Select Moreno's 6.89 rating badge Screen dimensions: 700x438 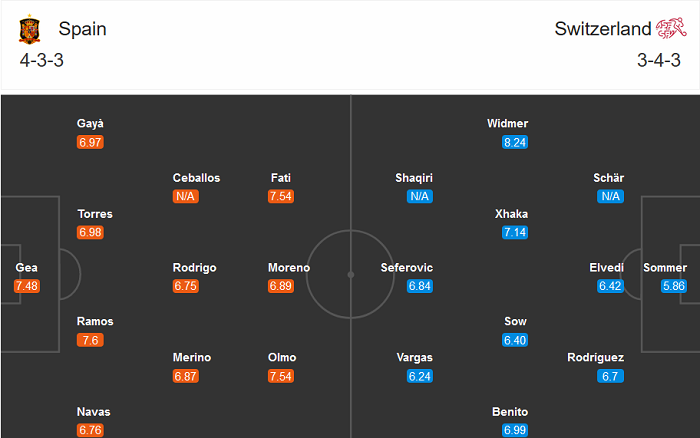coord(281,286)
